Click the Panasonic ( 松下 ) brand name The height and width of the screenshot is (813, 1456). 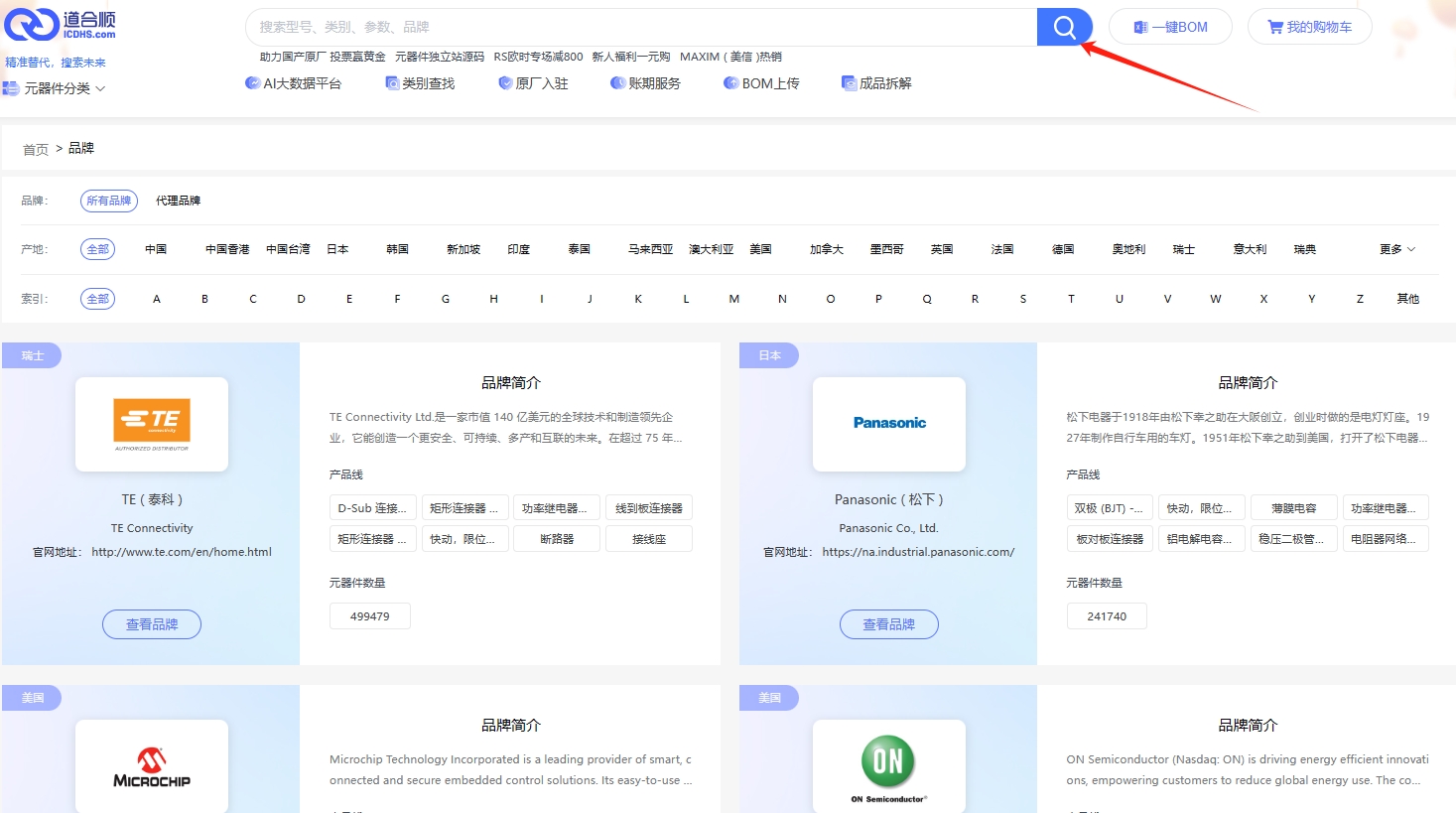pyautogui.click(x=889, y=499)
